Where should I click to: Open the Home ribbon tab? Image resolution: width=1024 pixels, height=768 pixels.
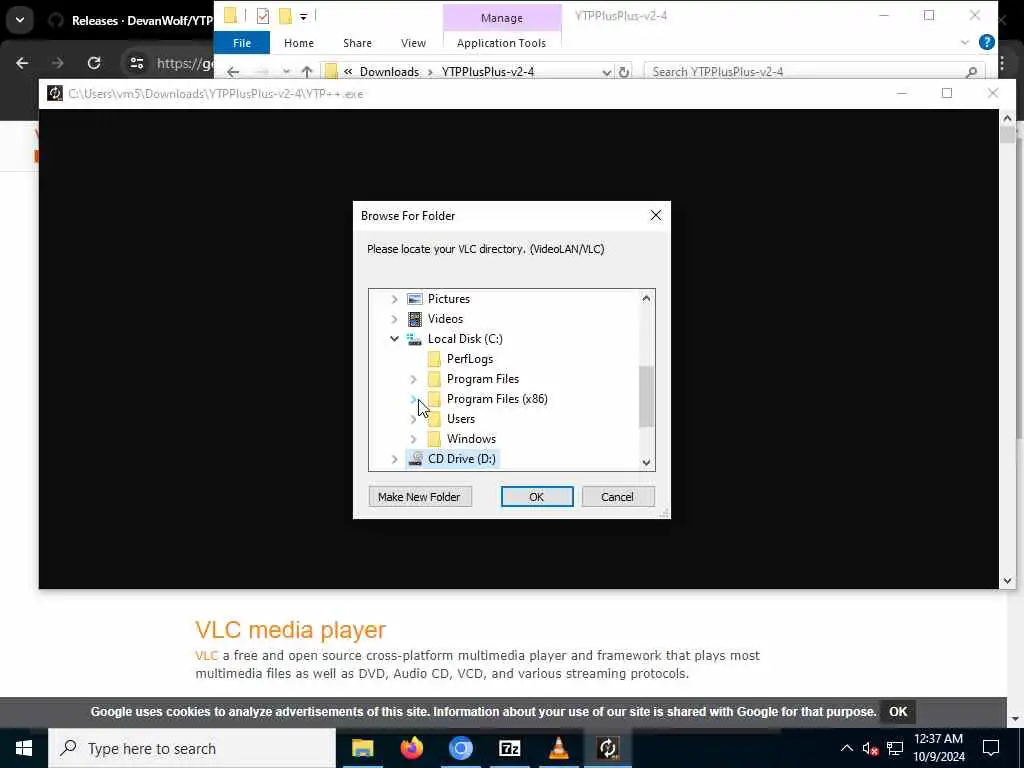[x=299, y=43]
